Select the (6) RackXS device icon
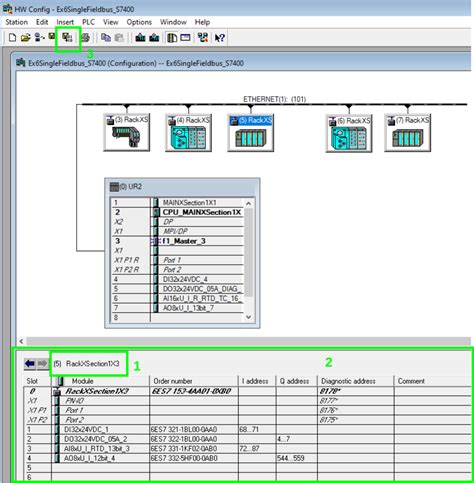This screenshot has width=474, height=483. pos(349,132)
